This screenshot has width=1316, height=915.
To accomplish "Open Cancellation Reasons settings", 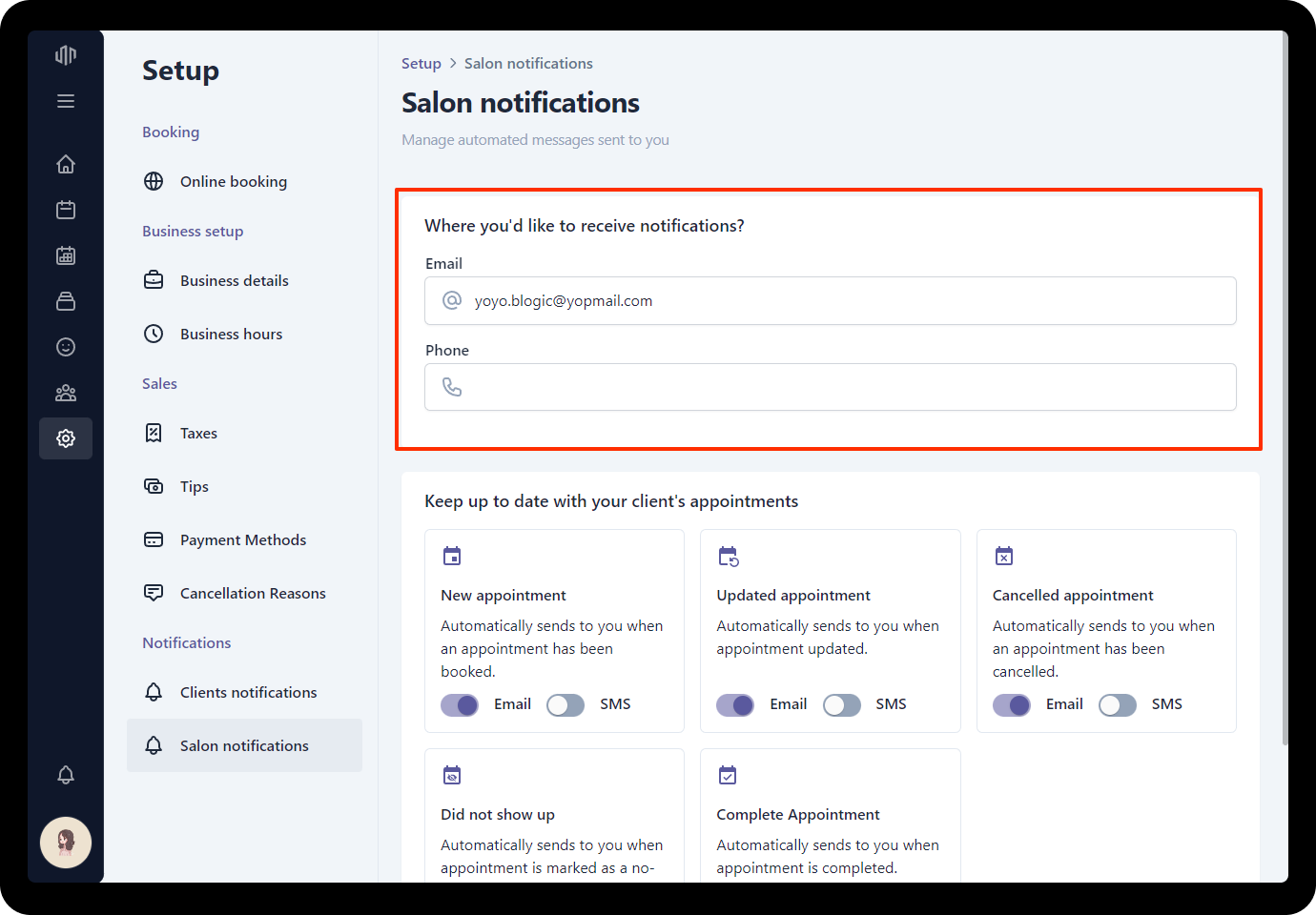I will tap(253, 593).
